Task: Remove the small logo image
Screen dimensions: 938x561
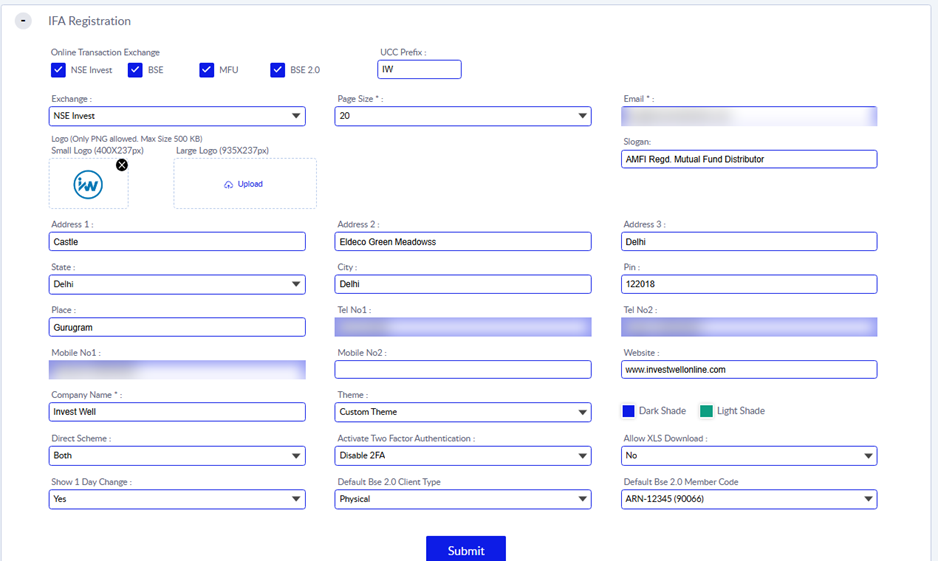Action: [x=122, y=165]
